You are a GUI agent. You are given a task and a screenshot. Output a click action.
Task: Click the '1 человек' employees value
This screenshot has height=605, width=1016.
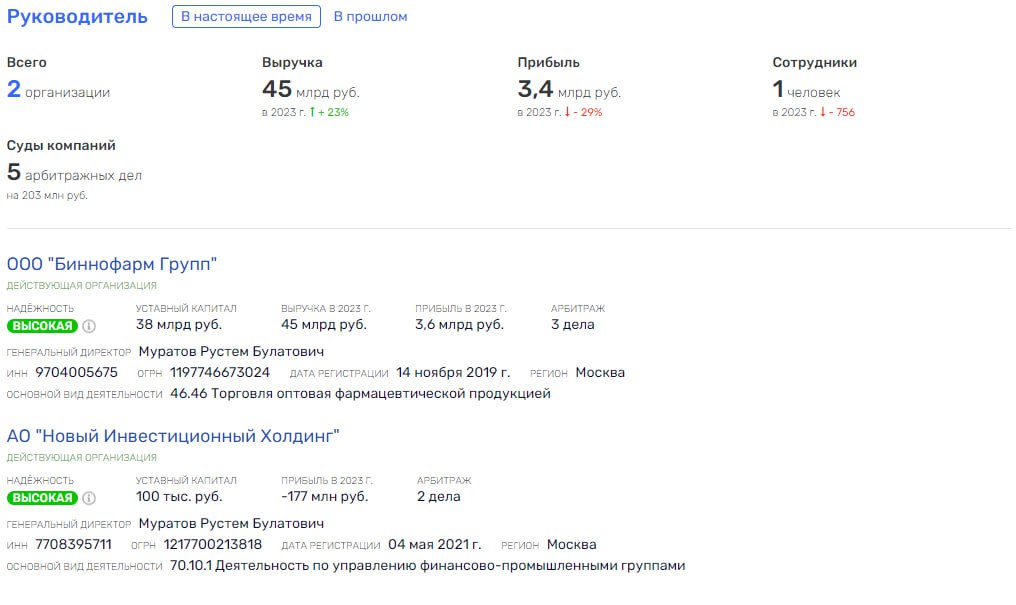click(806, 89)
